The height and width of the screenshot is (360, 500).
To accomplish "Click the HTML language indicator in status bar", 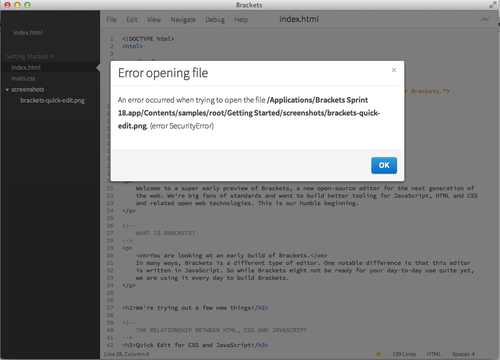I will click(434, 354).
